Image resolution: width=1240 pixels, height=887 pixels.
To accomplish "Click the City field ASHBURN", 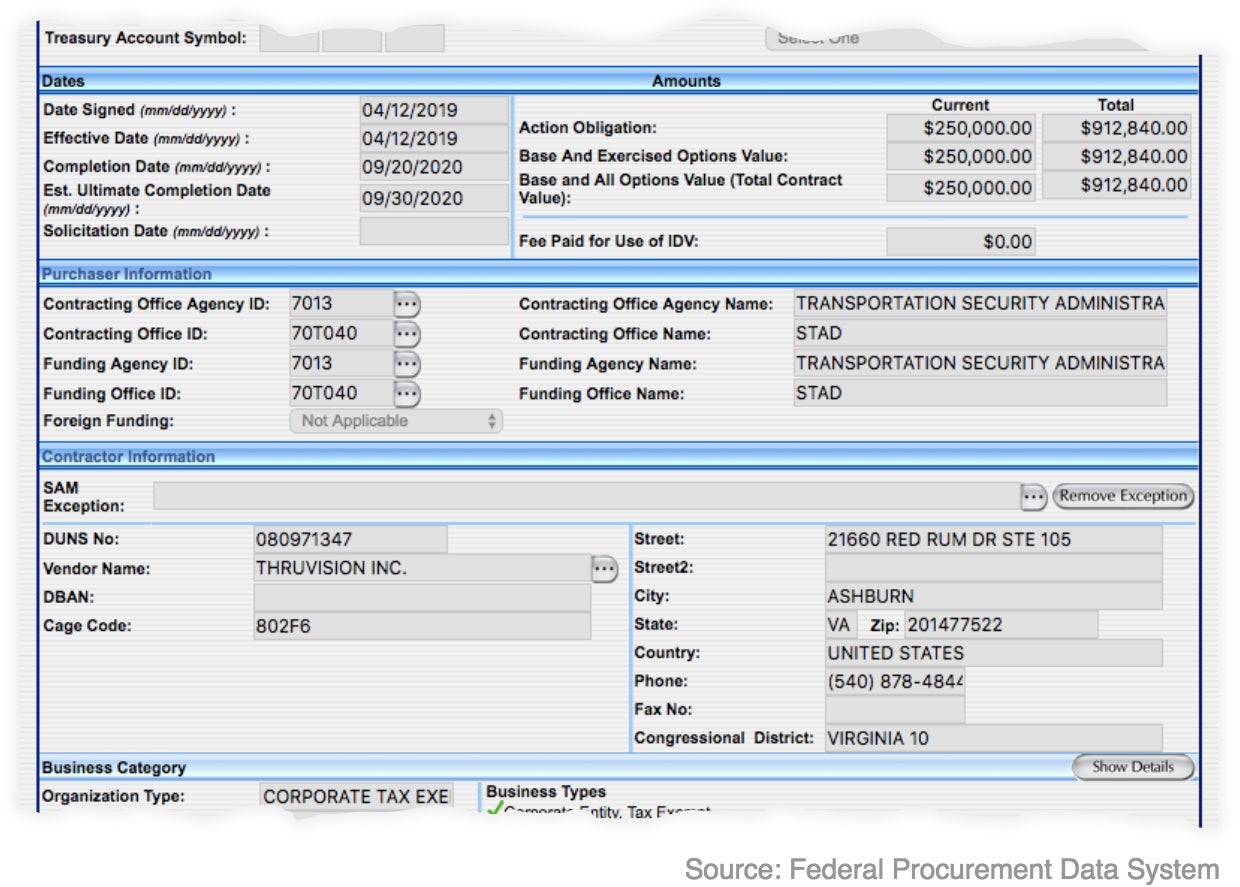I will click(994, 597).
